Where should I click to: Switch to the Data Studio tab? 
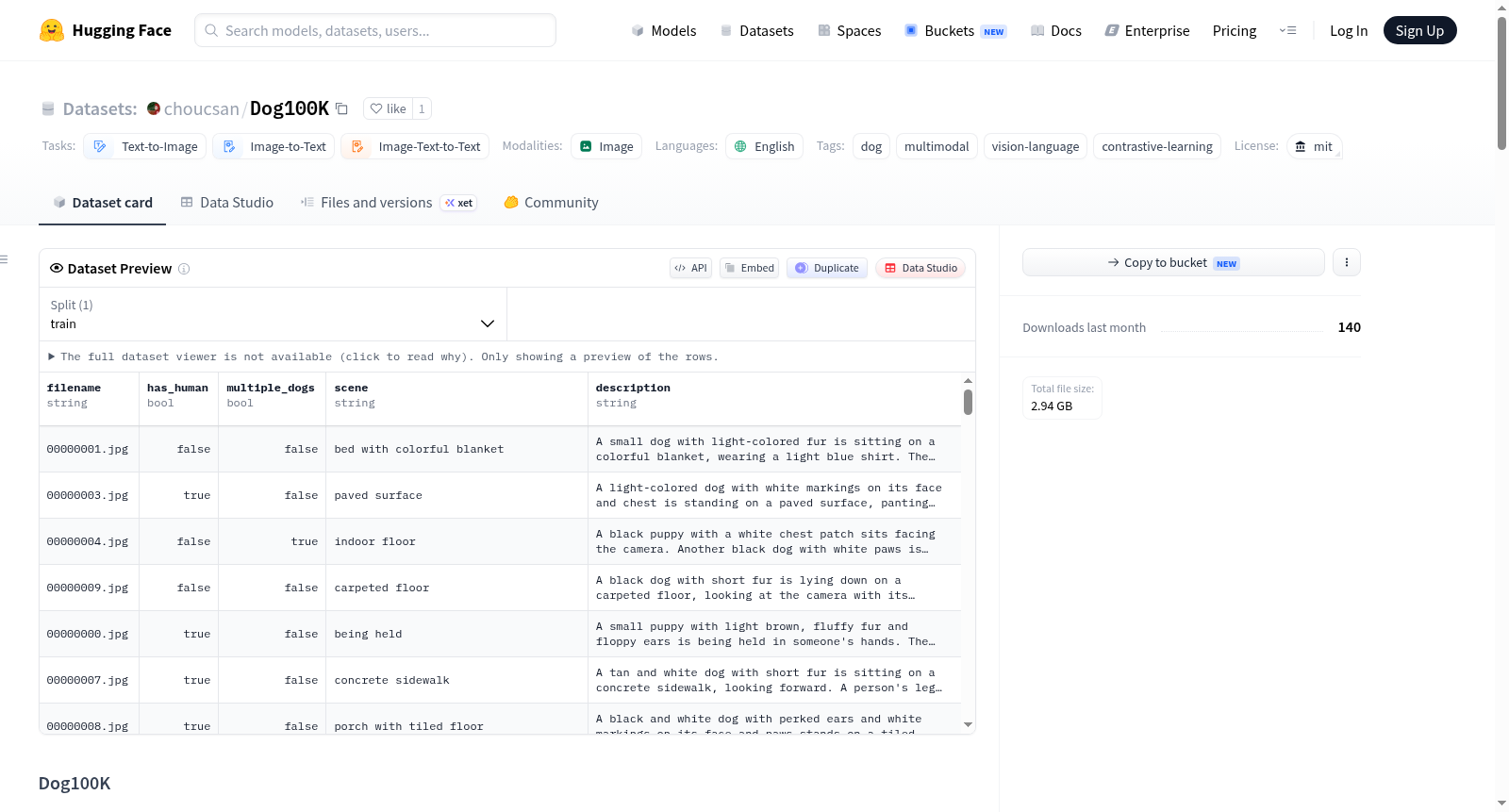point(227,203)
